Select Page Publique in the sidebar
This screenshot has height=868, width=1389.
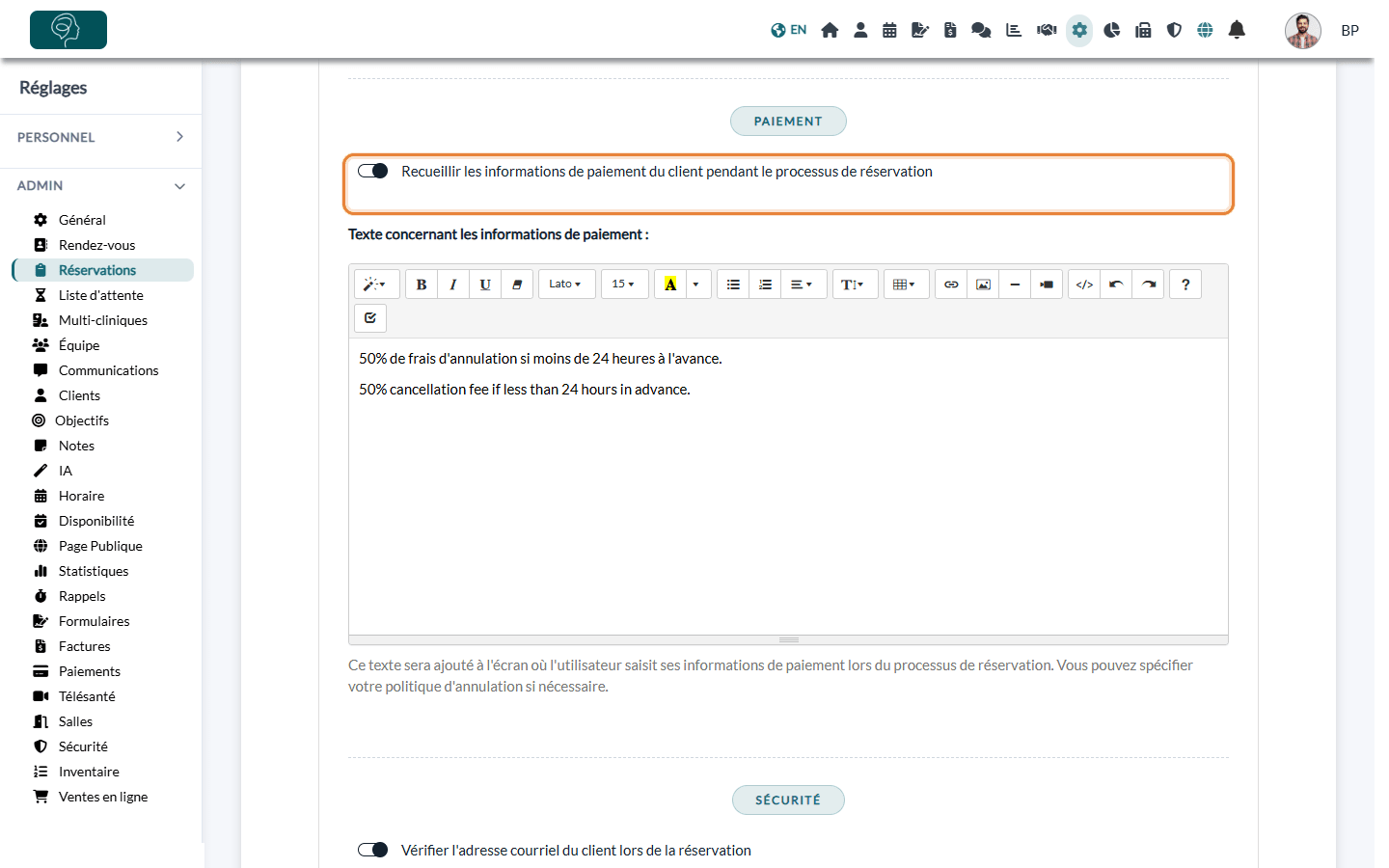[100, 546]
